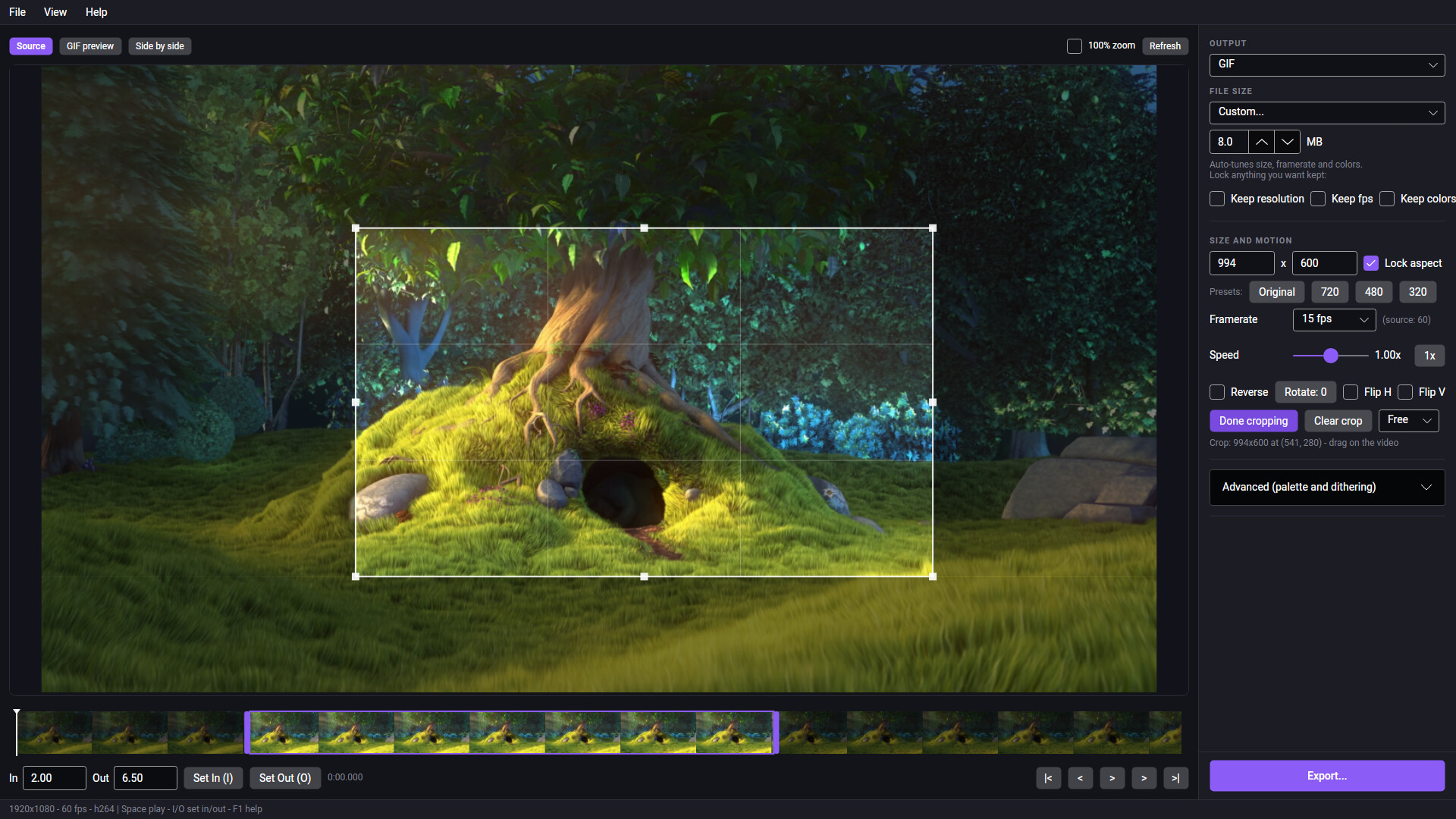Toggle 100% zoom checkbox
Image resolution: width=1456 pixels, height=819 pixels.
pos(1074,46)
